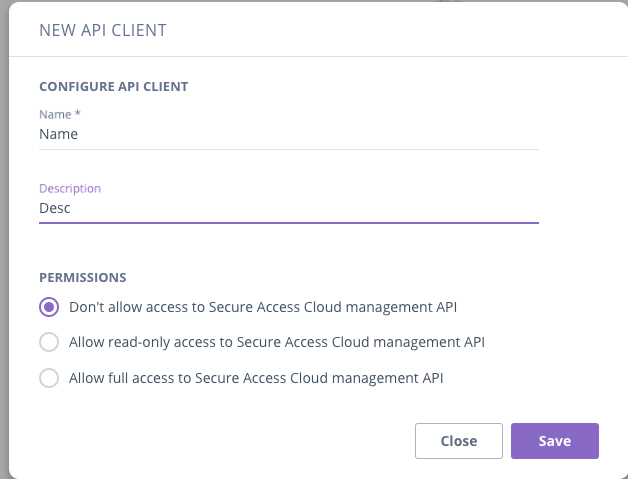
Task: Click into the Description text field
Action: (289, 208)
